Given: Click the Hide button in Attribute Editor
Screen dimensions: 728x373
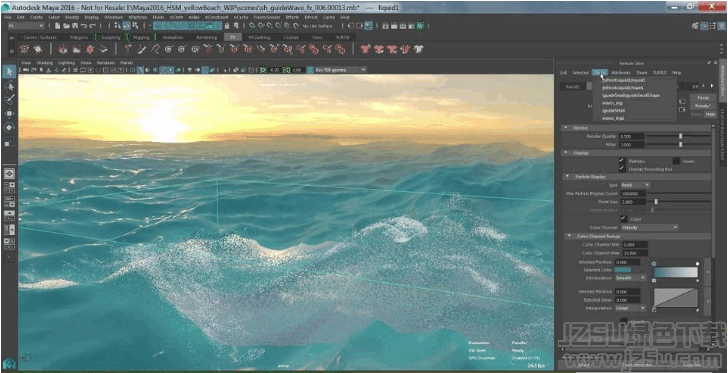Looking at the screenshot, I should point(710,114).
